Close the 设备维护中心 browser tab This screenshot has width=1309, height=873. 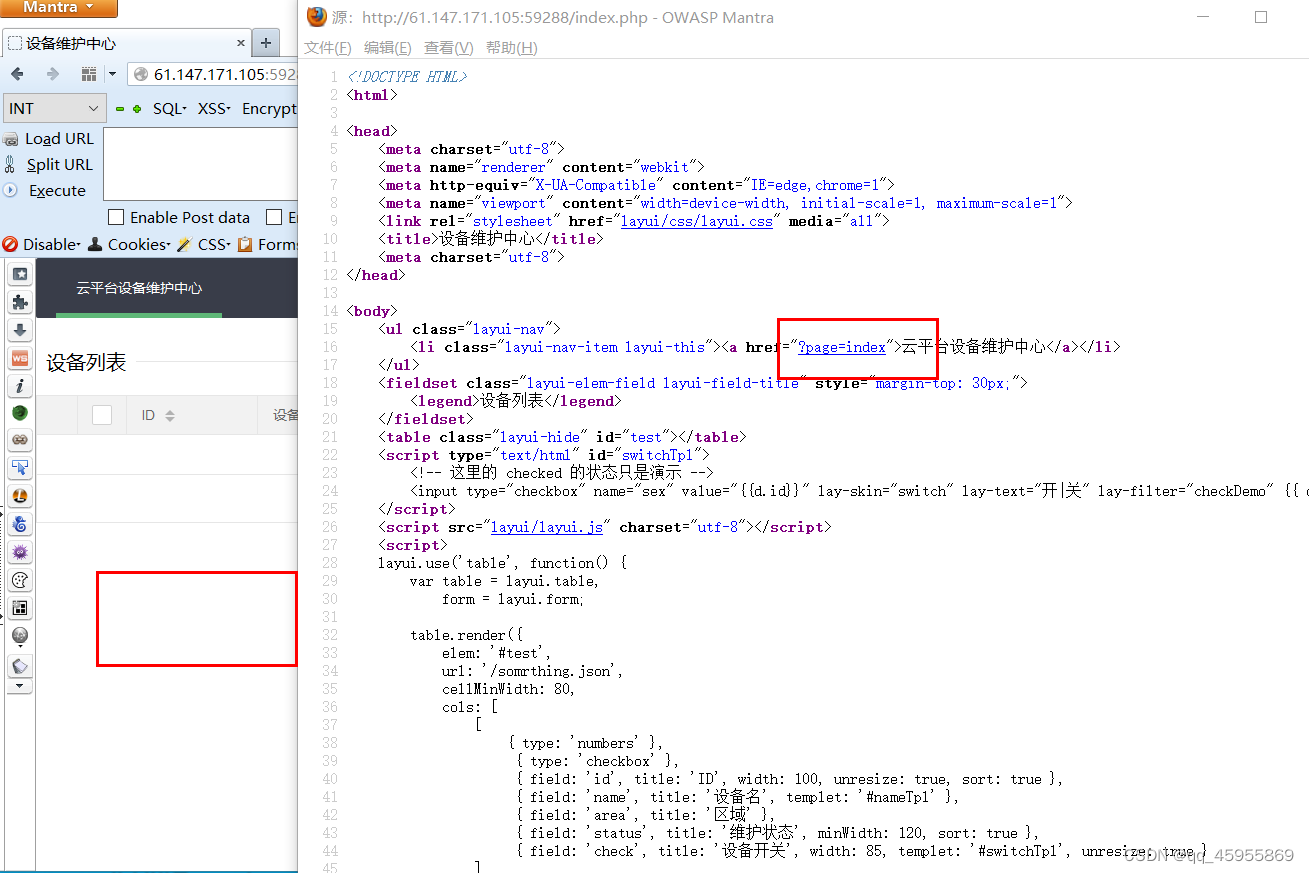point(241,43)
